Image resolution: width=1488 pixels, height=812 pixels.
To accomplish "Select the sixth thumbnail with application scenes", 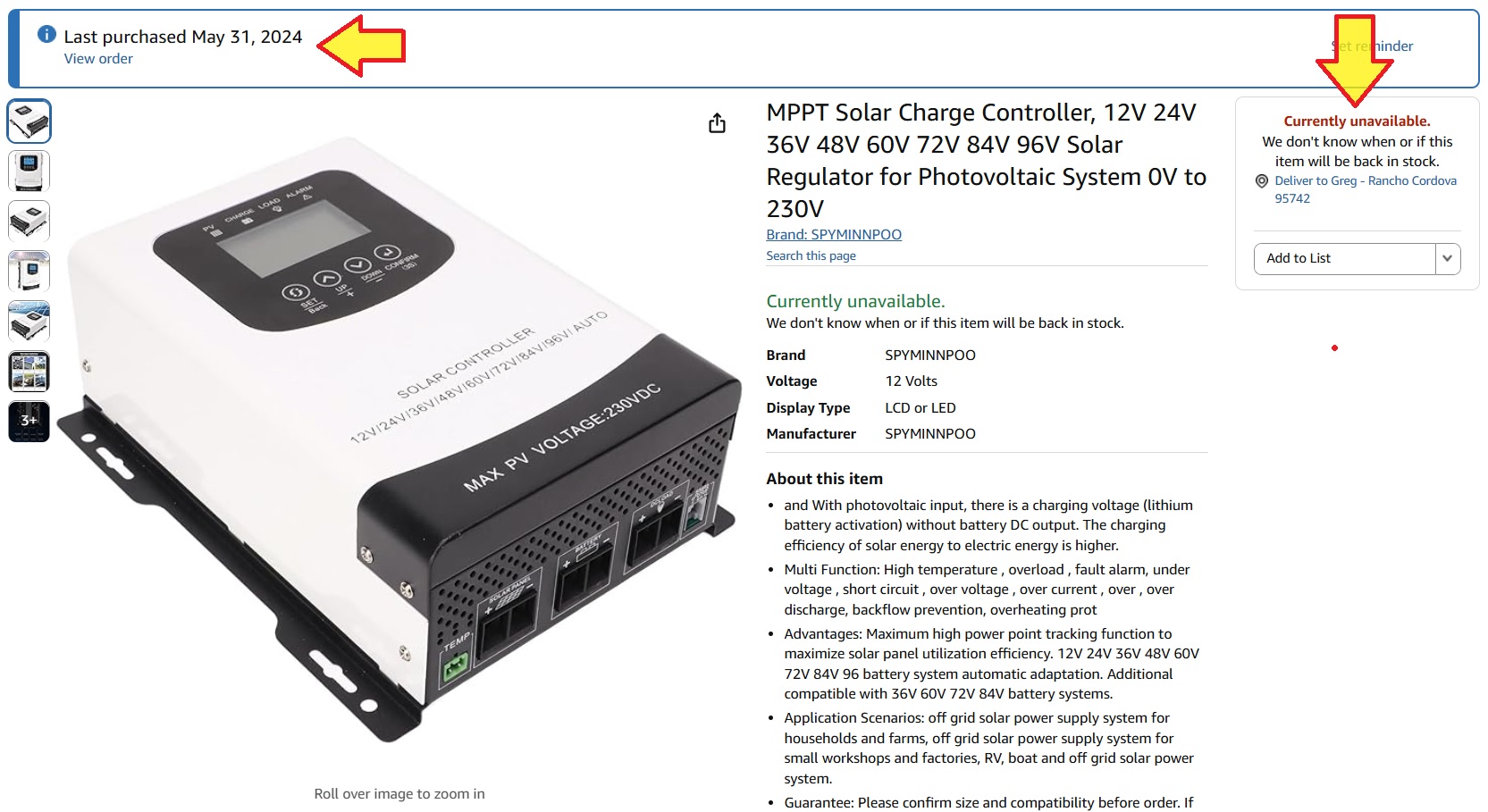I will (29, 372).
